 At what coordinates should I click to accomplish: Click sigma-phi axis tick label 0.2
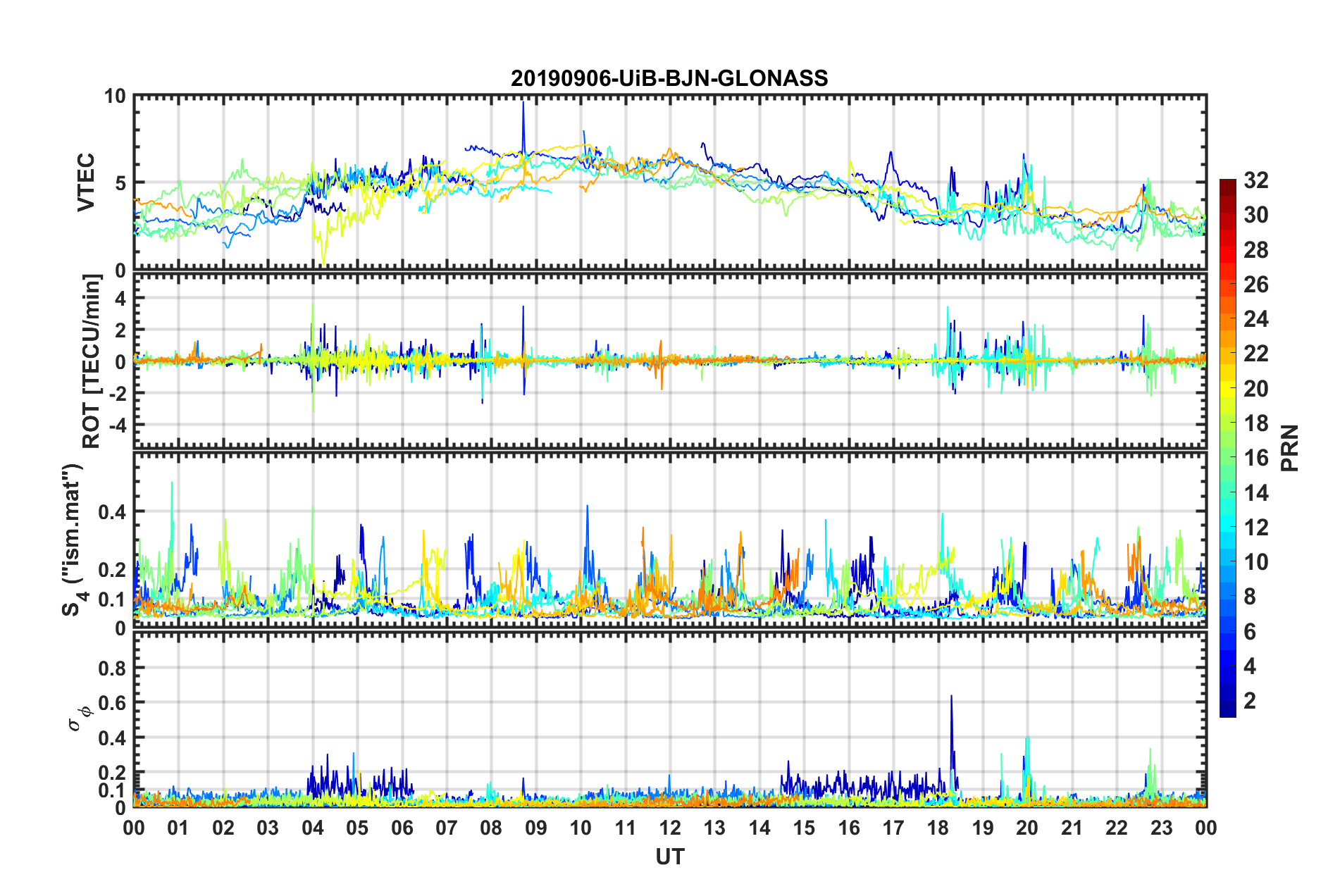112,773
